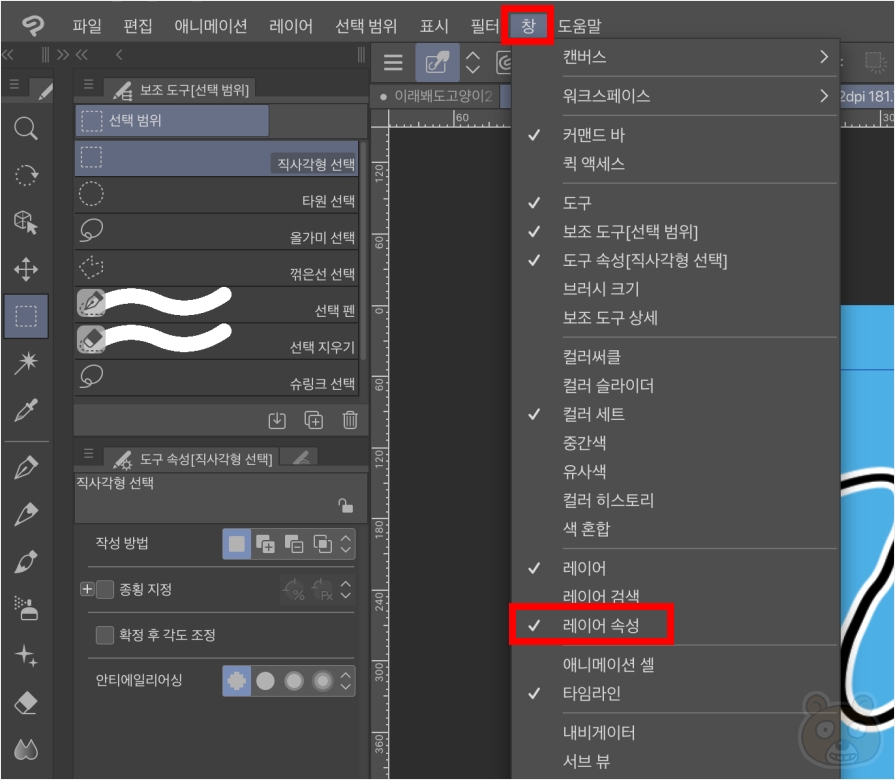Toggle 레이어 속성 in the window menu
This screenshot has height=780, width=895.
(x=600, y=625)
